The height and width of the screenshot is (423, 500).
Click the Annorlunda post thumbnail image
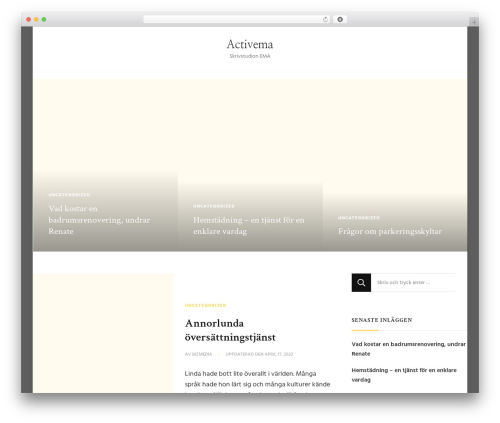(x=103, y=333)
